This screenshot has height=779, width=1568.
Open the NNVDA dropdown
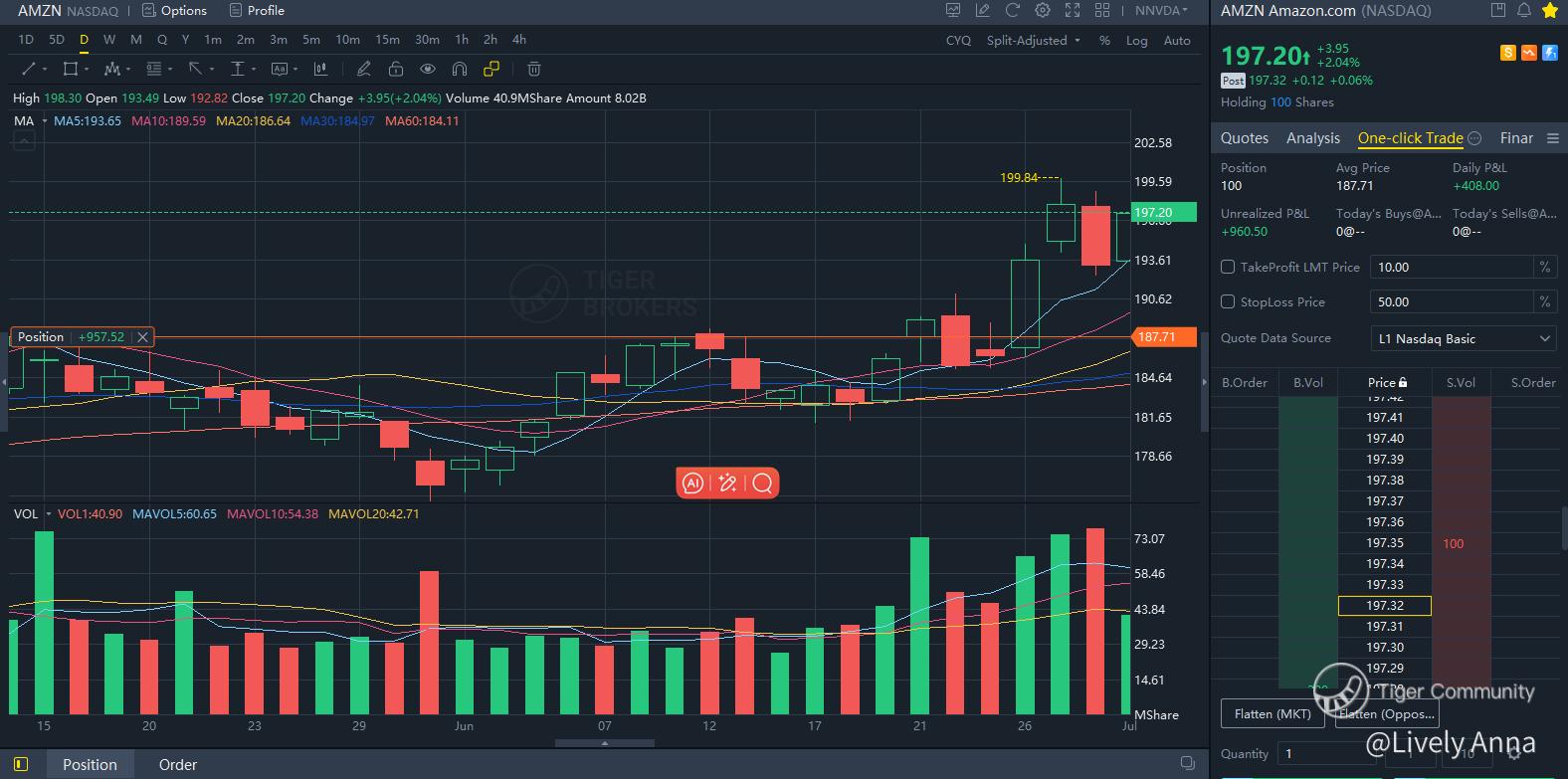(1161, 10)
